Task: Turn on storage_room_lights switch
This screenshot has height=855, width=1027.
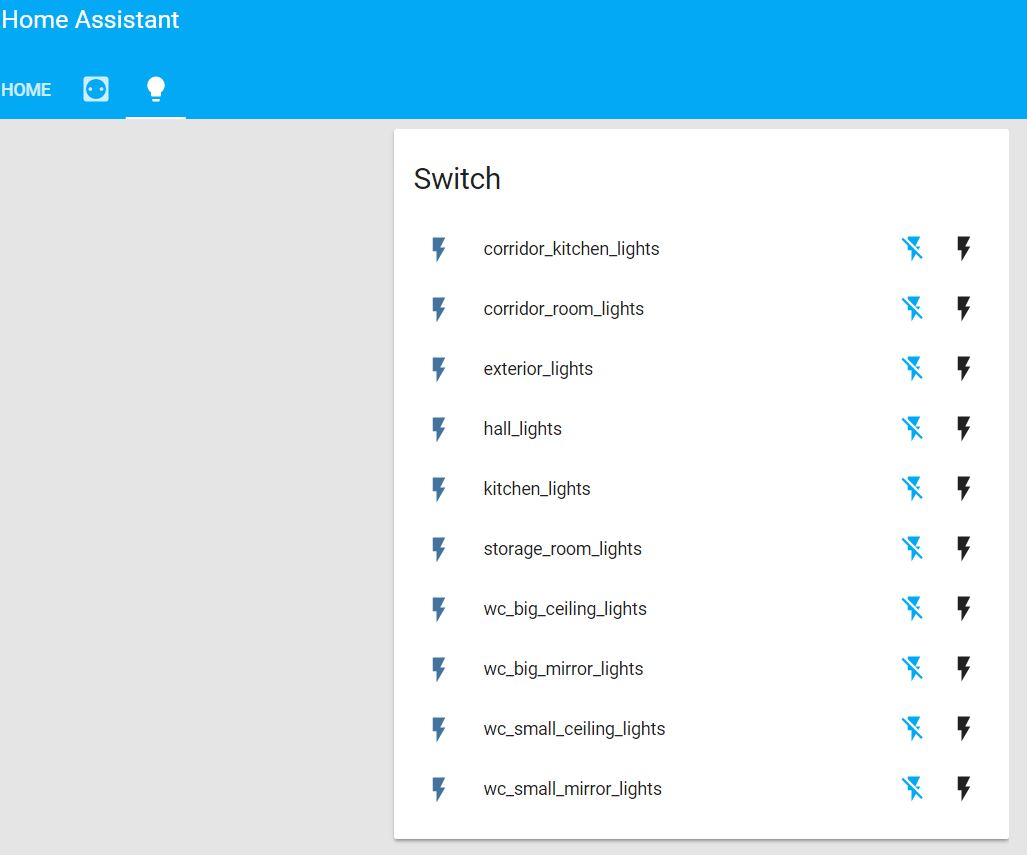Action: pyautogui.click(x=964, y=549)
